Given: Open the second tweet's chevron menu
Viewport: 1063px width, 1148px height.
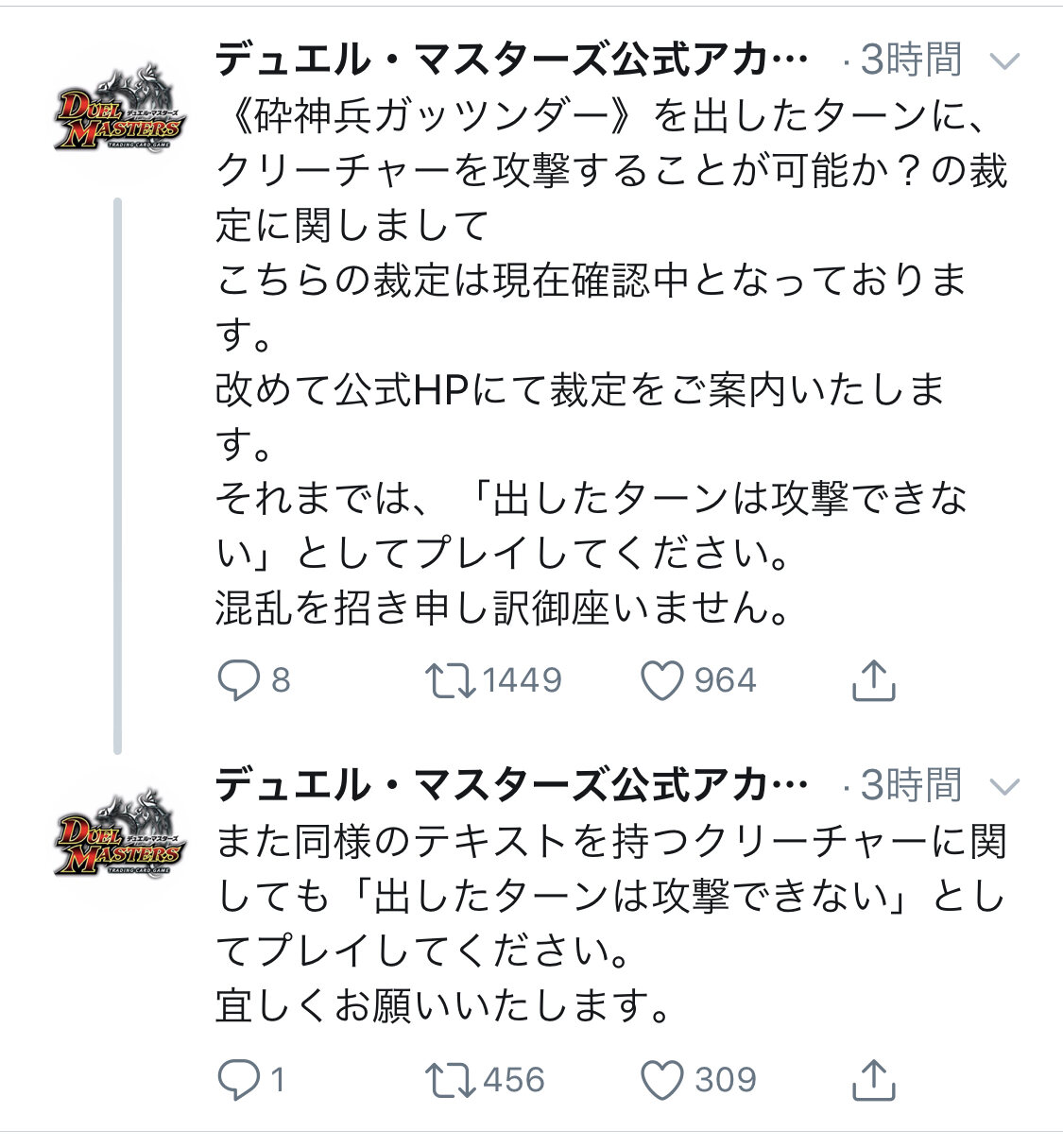Looking at the screenshot, I should point(1003,786).
